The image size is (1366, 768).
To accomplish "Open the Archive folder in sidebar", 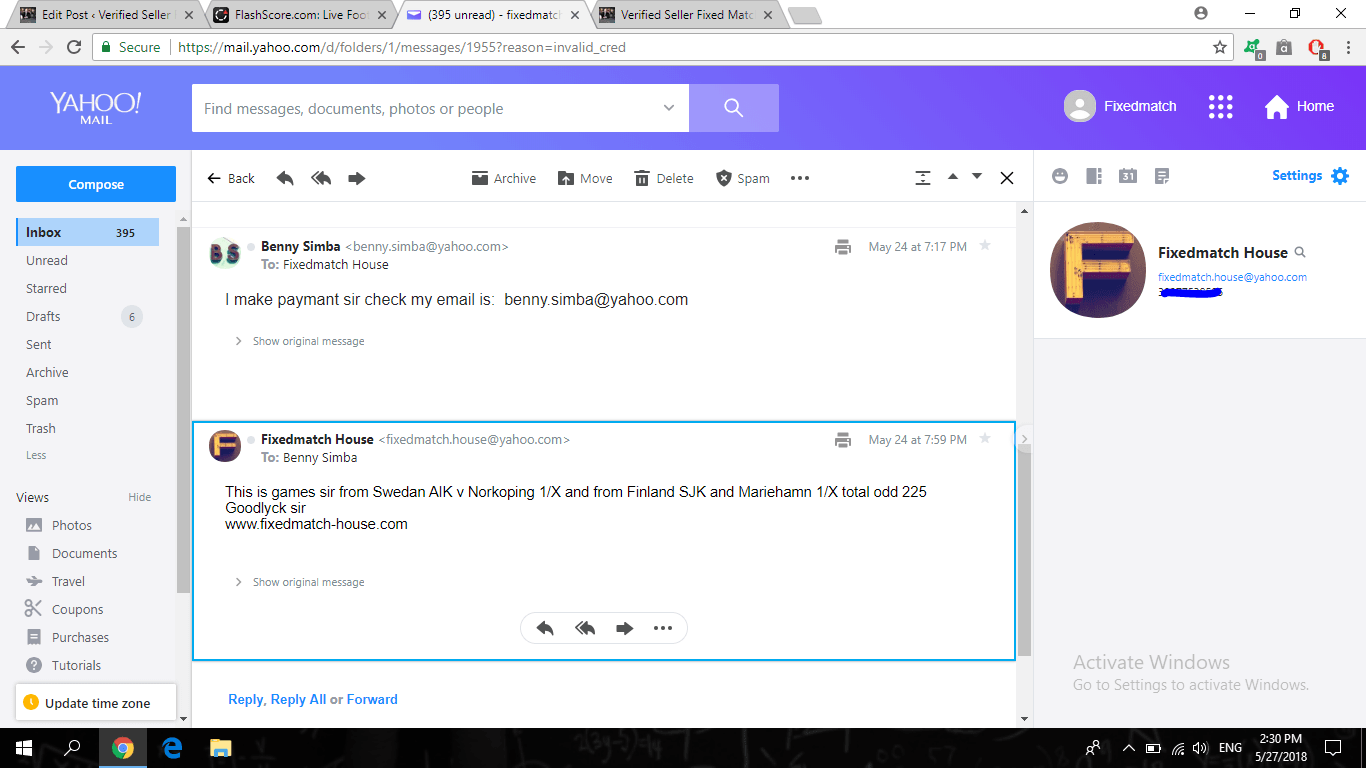I will tap(47, 372).
